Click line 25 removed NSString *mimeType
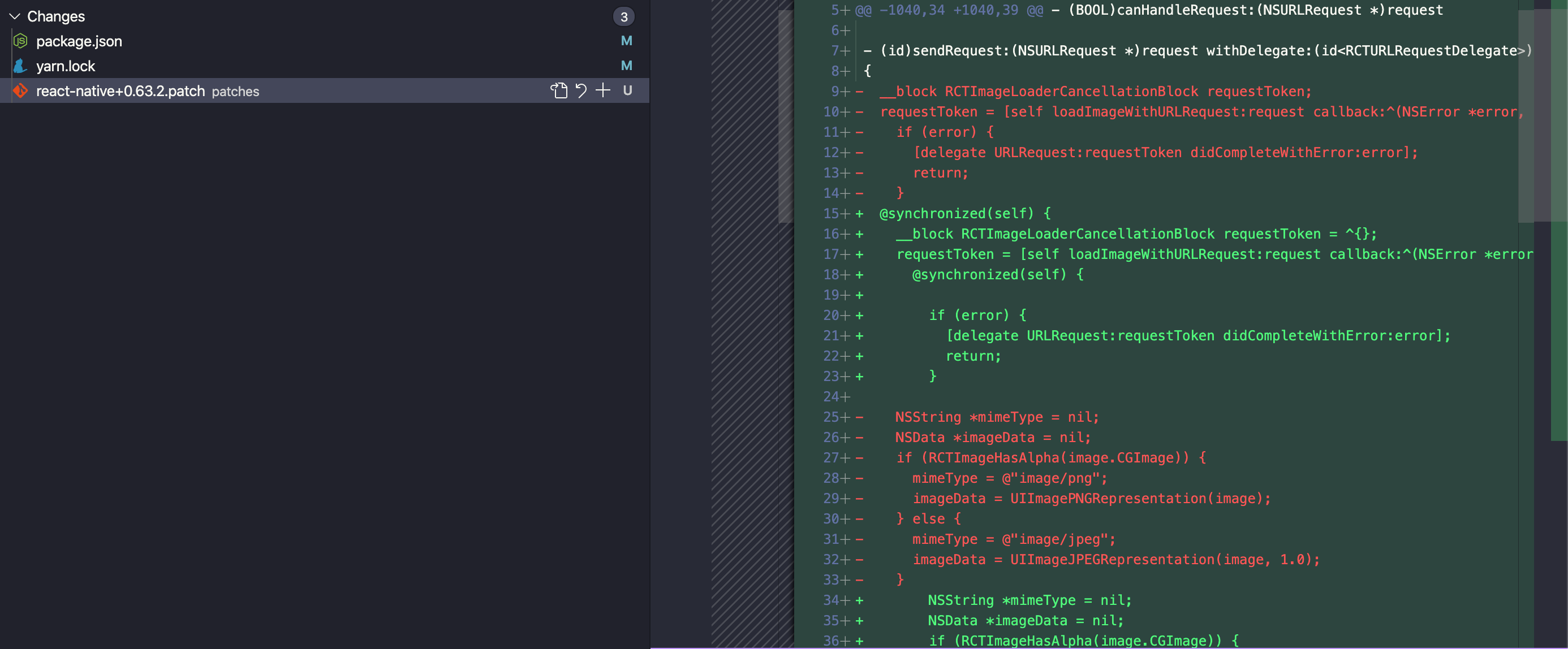The width and height of the screenshot is (1568, 649). coord(997,417)
